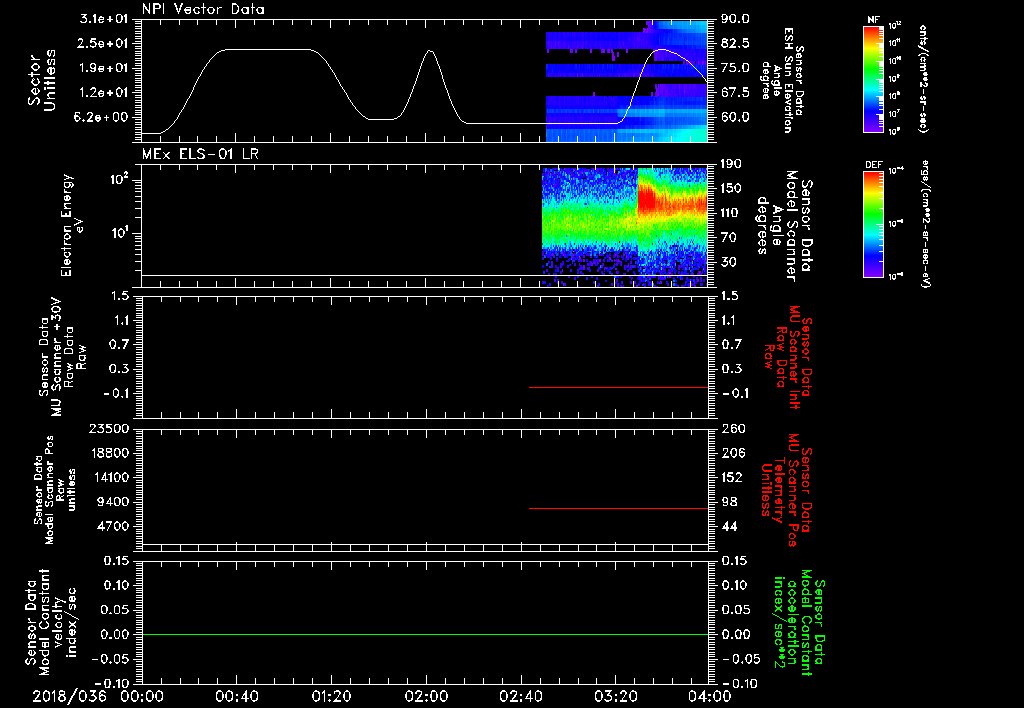Click the DEF color scale bar
This screenshot has height=708, width=1024.
[x=874, y=224]
